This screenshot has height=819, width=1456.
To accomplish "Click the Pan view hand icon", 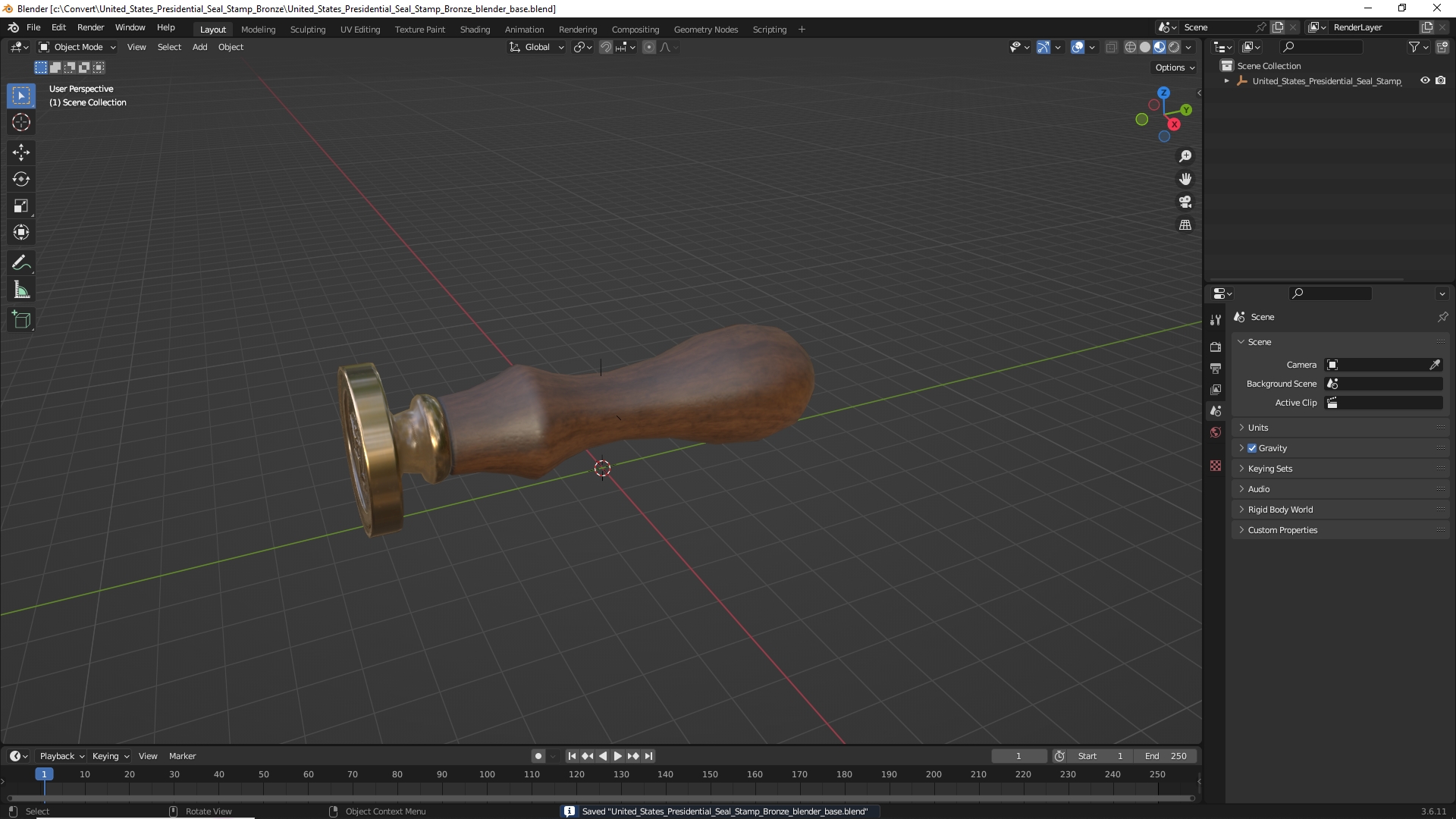I will point(1185,179).
